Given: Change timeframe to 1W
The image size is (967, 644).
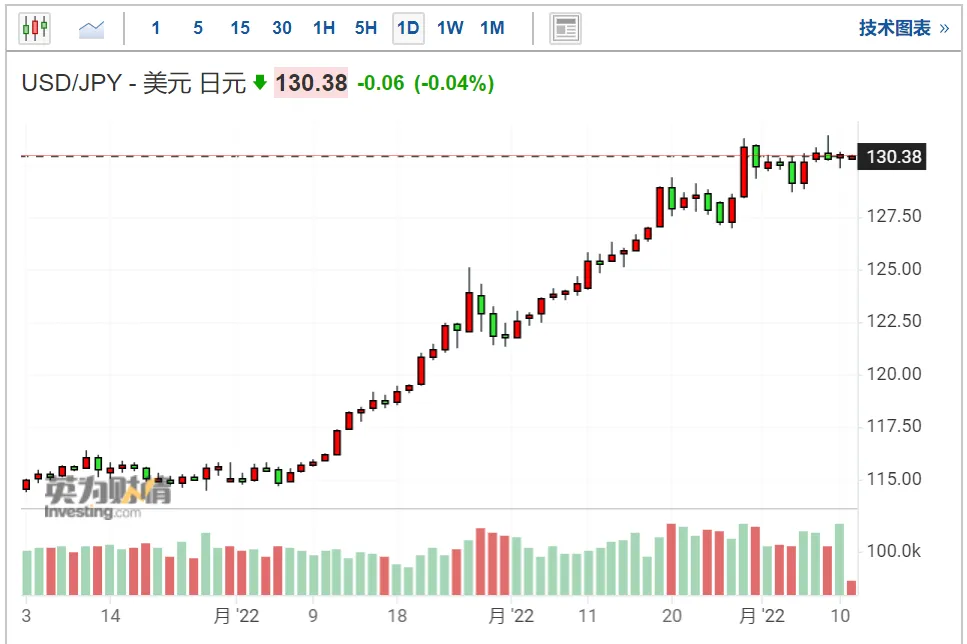Looking at the screenshot, I should [450, 28].
